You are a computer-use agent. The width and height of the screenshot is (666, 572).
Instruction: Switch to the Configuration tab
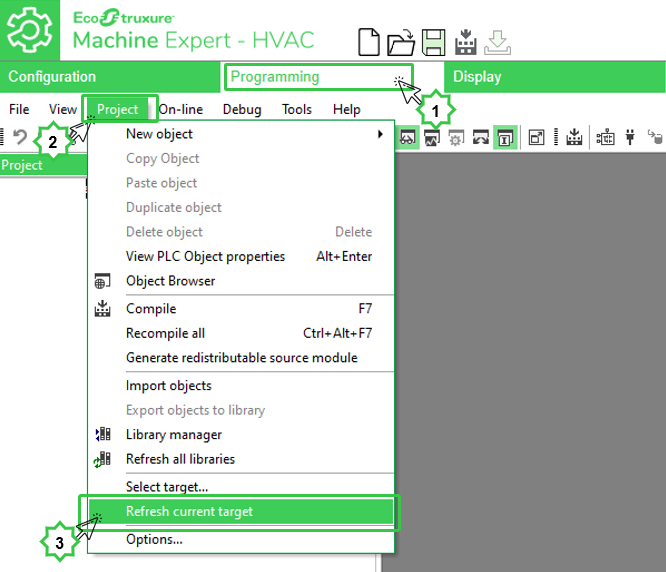coord(110,77)
